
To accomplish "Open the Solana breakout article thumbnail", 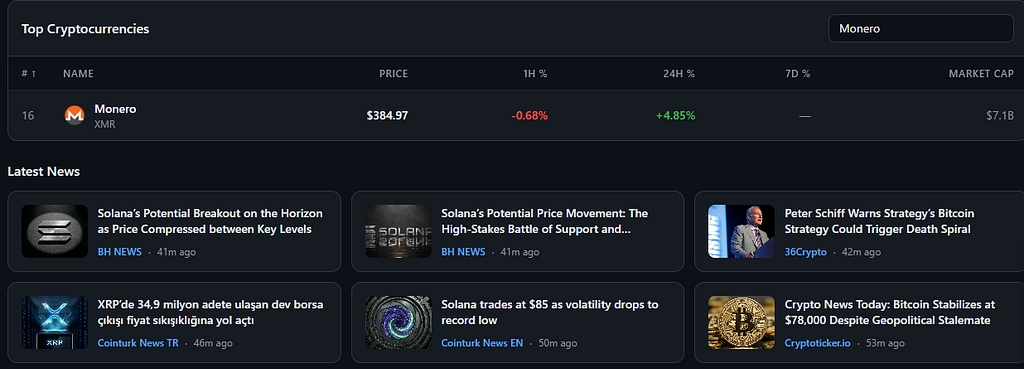I will pos(54,231).
